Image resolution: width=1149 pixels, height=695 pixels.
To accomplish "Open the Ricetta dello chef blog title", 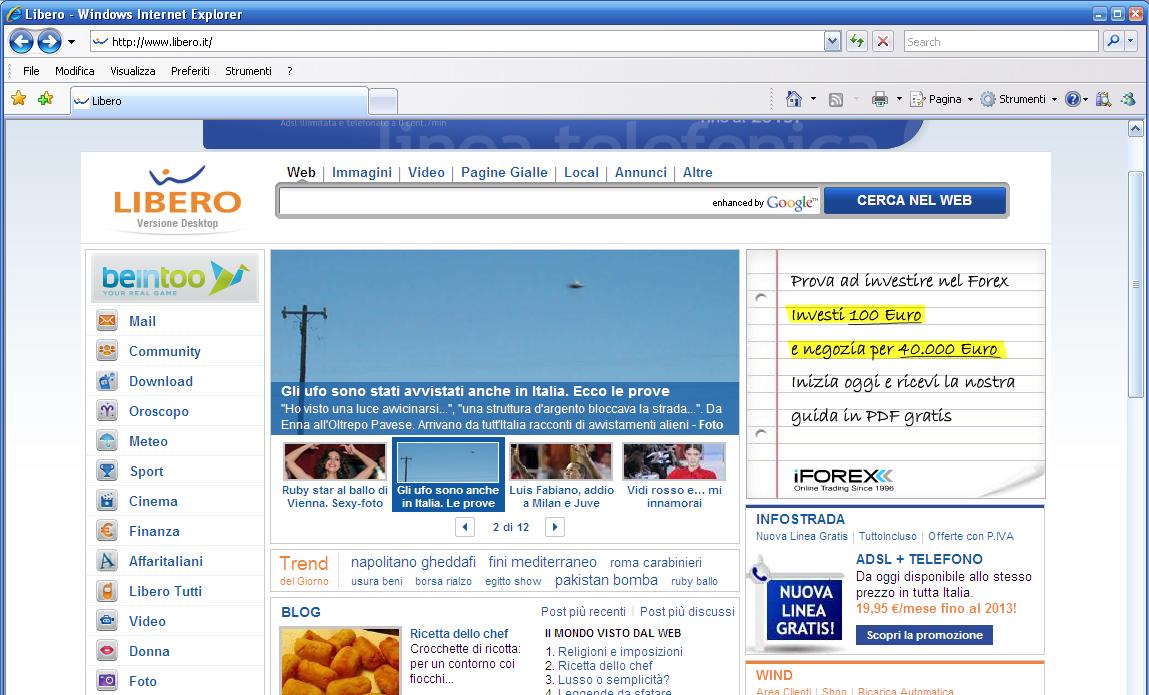I will tap(459, 633).
